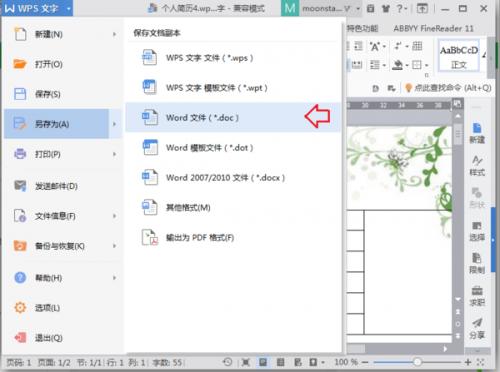500x372 pixels.
Task: Click the 分享 paper plane icon
Action: (477, 328)
